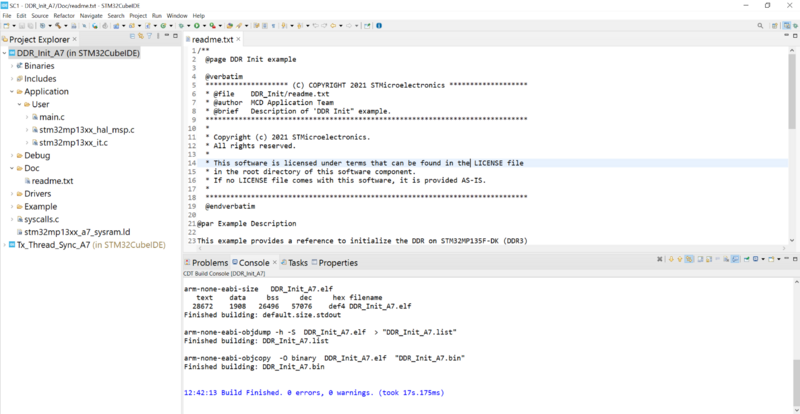Toggle show console when output changes icon
This screenshot has width=800, height=414.
[x=735, y=259]
